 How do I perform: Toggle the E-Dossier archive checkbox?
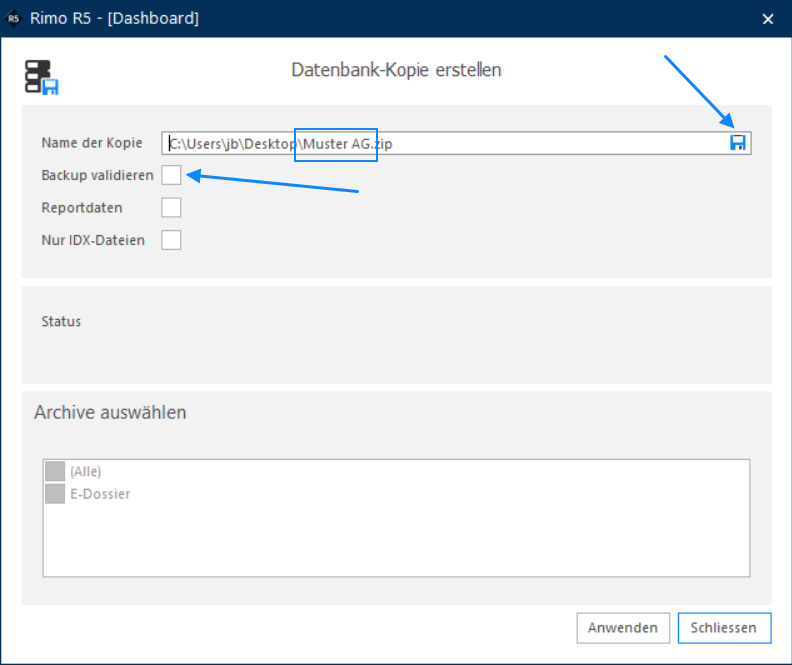[x=55, y=494]
